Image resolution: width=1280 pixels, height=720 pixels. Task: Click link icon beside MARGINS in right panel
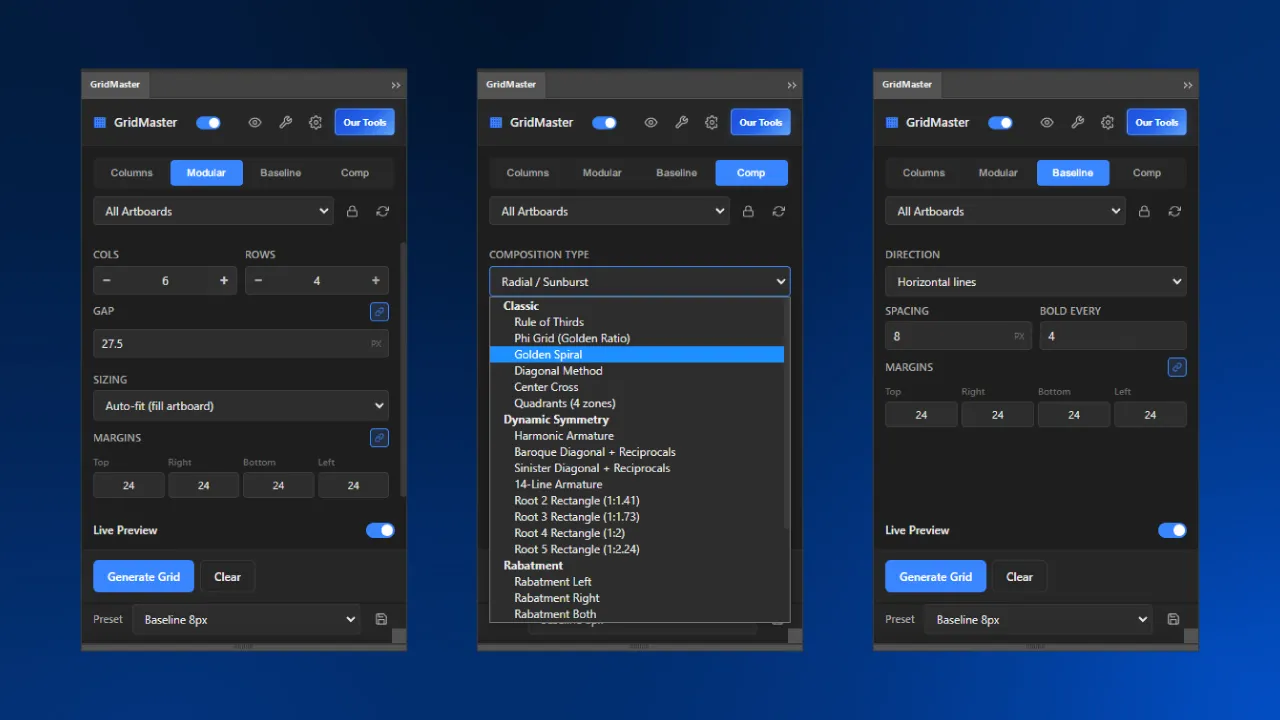(1177, 367)
